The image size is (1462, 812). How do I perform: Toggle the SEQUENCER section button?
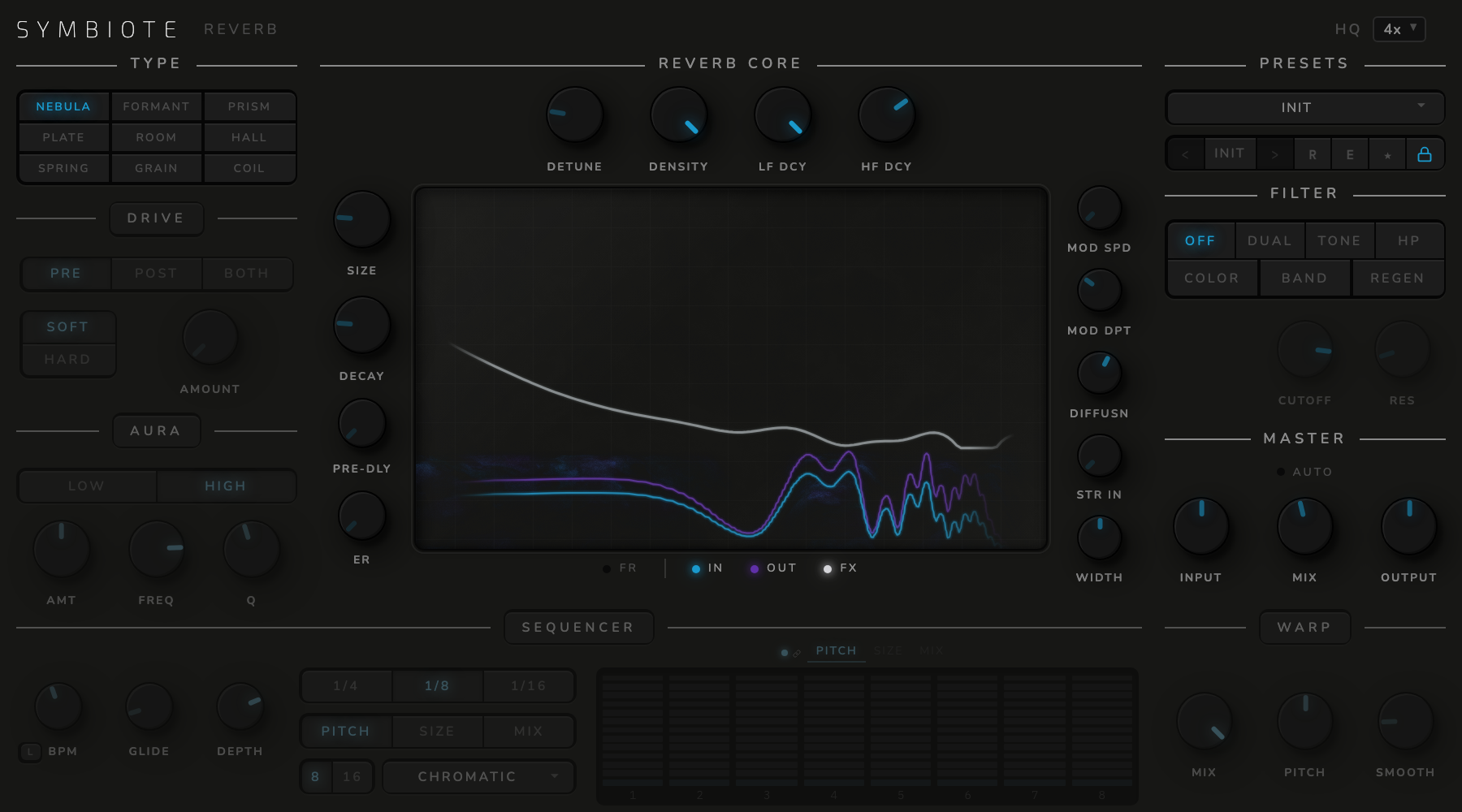point(578,628)
